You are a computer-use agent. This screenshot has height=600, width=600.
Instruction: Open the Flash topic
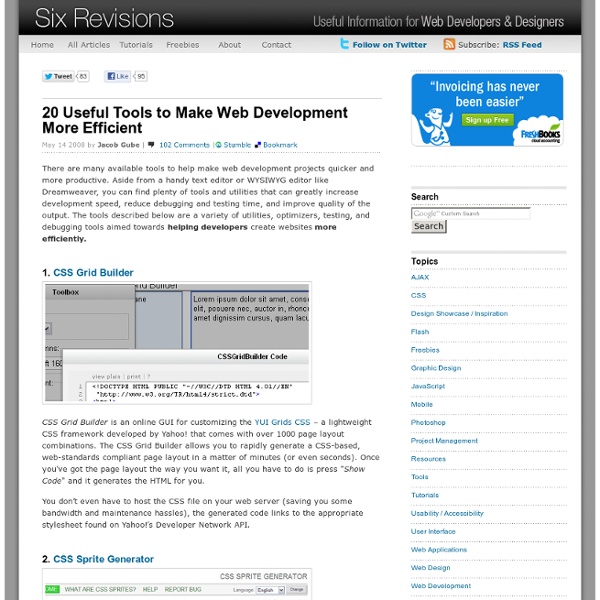click(x=420, y=332)
